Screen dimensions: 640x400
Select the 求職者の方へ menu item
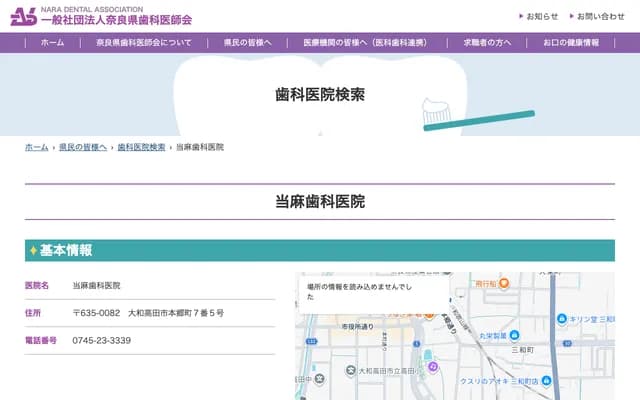[x=487, y=43]
